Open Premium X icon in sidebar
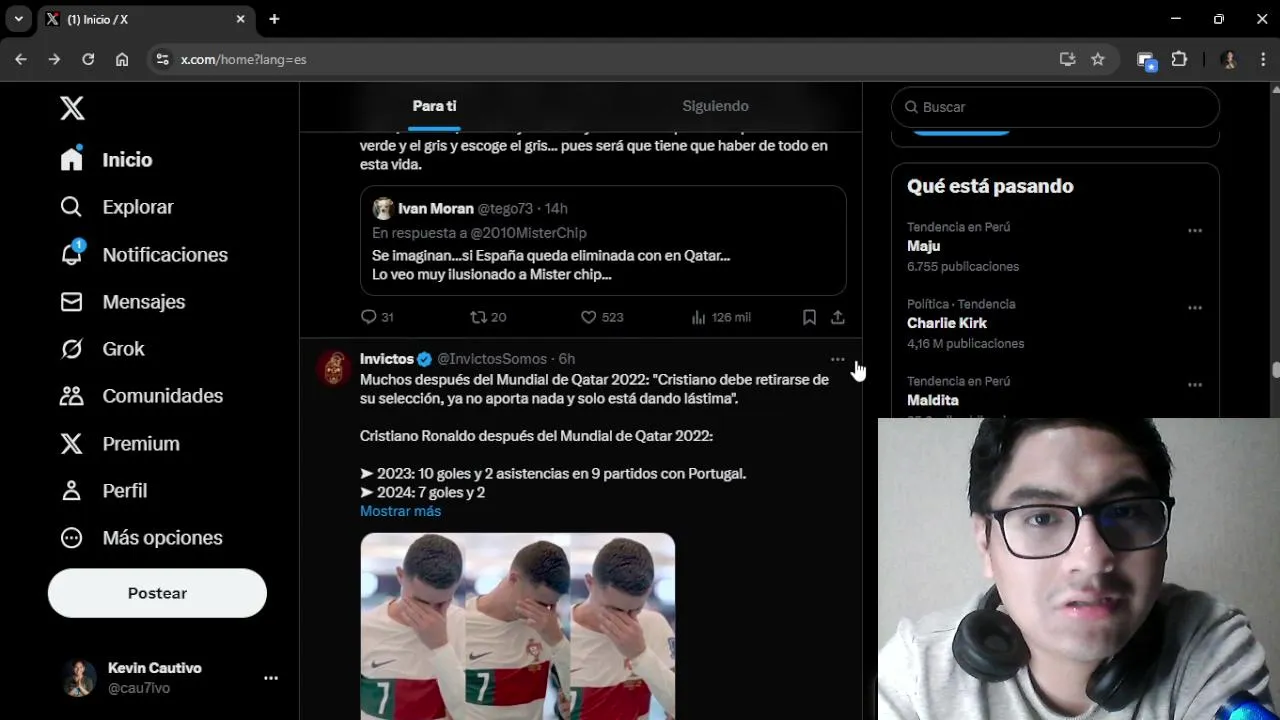The width and height of the screenshot is (1280, 720). coord(71,443)
